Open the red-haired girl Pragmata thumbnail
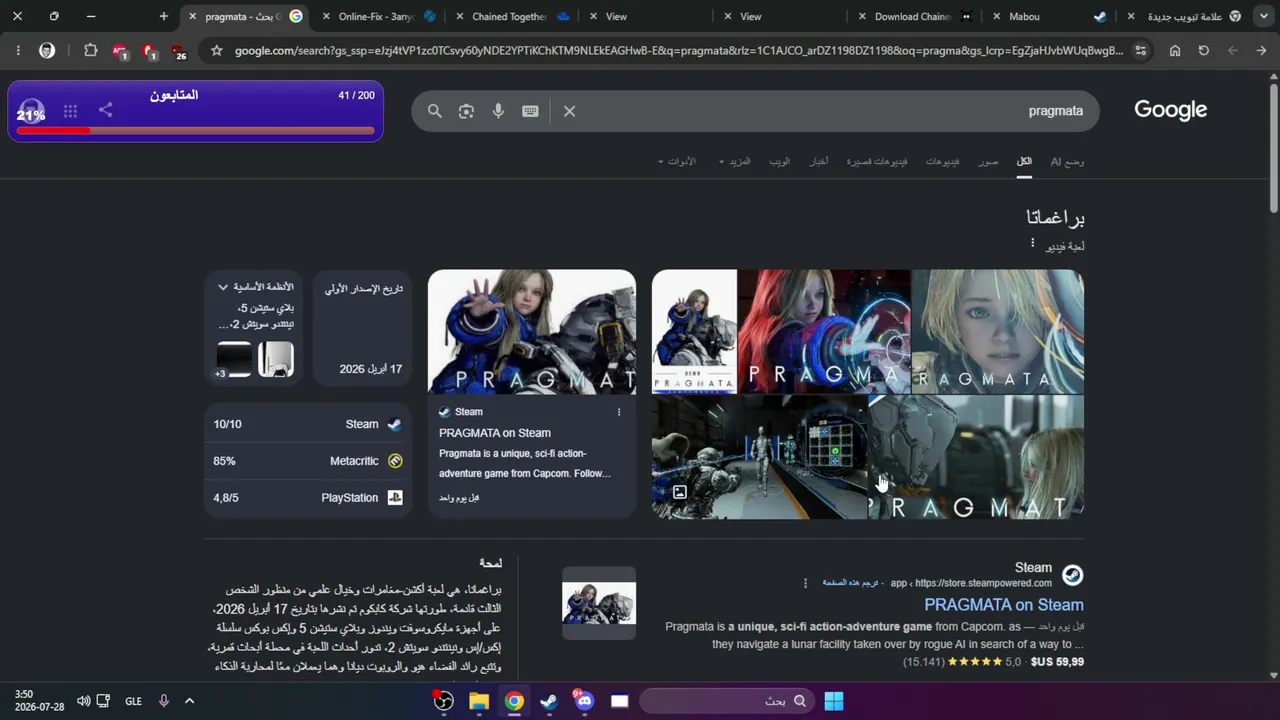Image resolution: width=1280 pixels, height=720 pixels. tap(824, 332)
